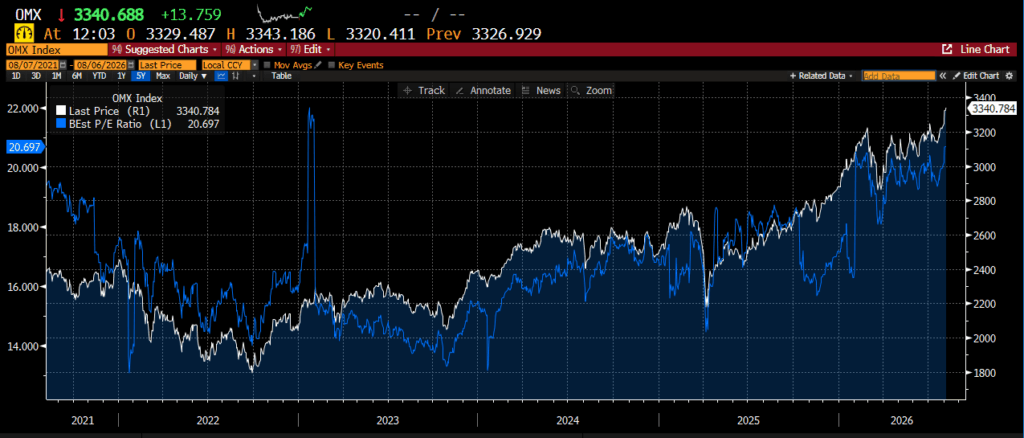Click the Last Price field selector
Image resolution: width=1024 pixels, height=438 pixels.
tap(167, 65)
